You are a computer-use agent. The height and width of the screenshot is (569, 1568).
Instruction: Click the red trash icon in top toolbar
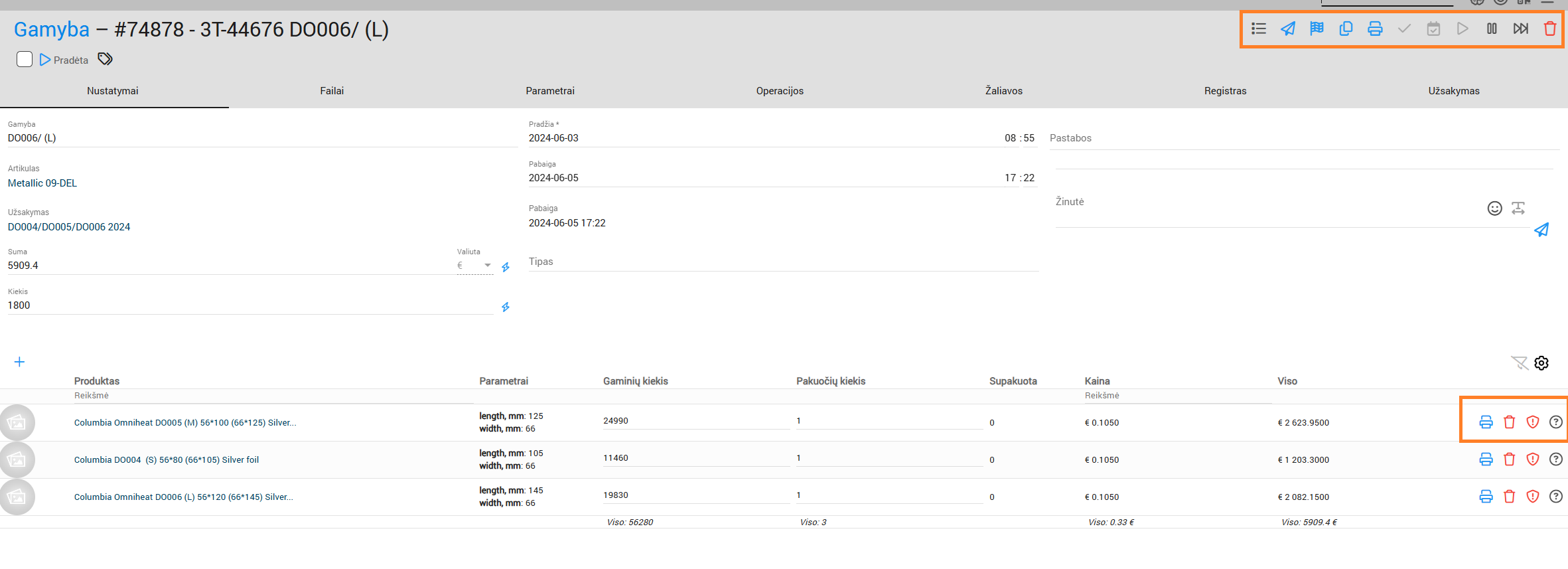1549,29
